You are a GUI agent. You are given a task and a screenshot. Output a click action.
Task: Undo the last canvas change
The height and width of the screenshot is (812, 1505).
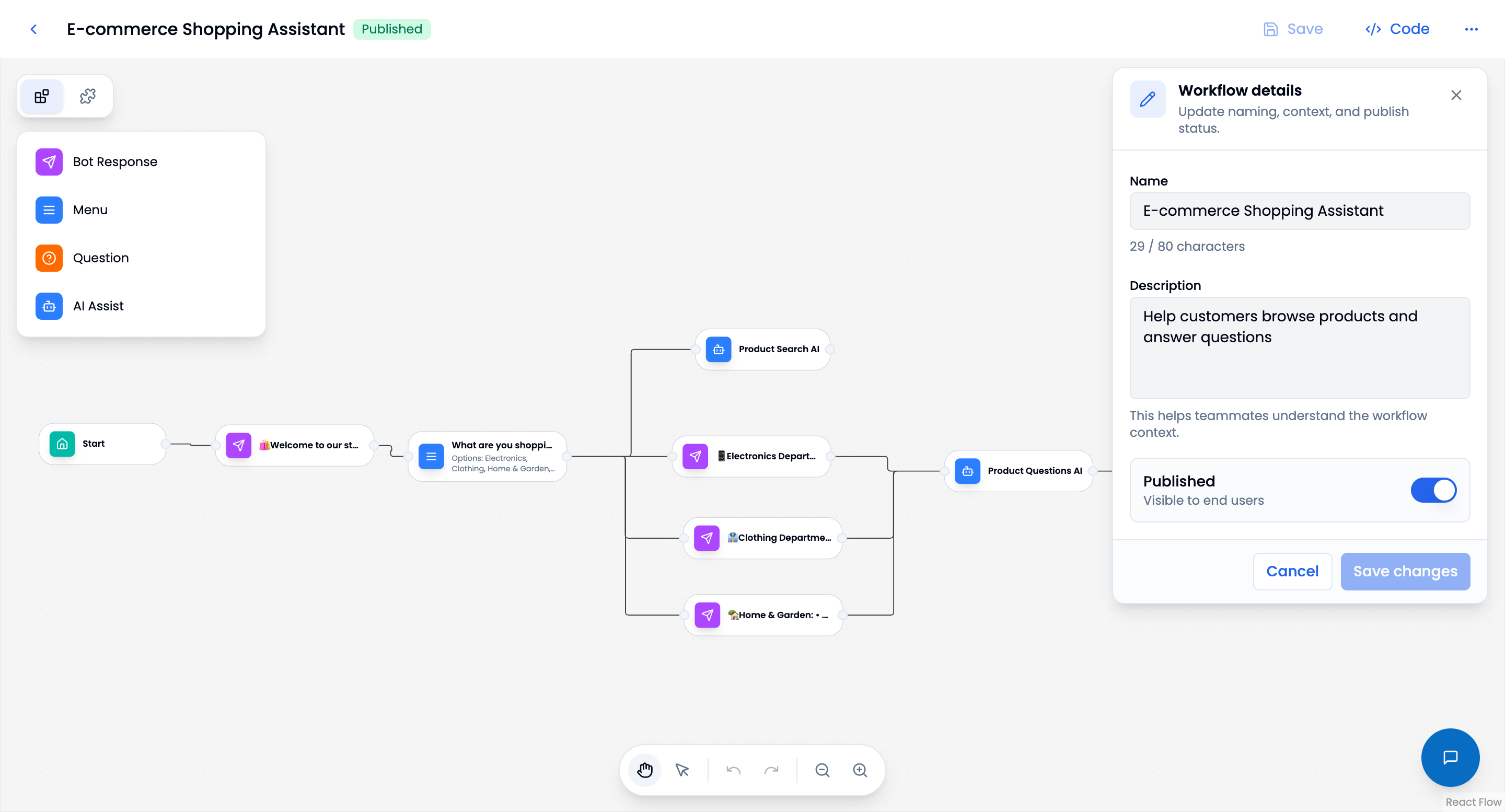[733, 770]
